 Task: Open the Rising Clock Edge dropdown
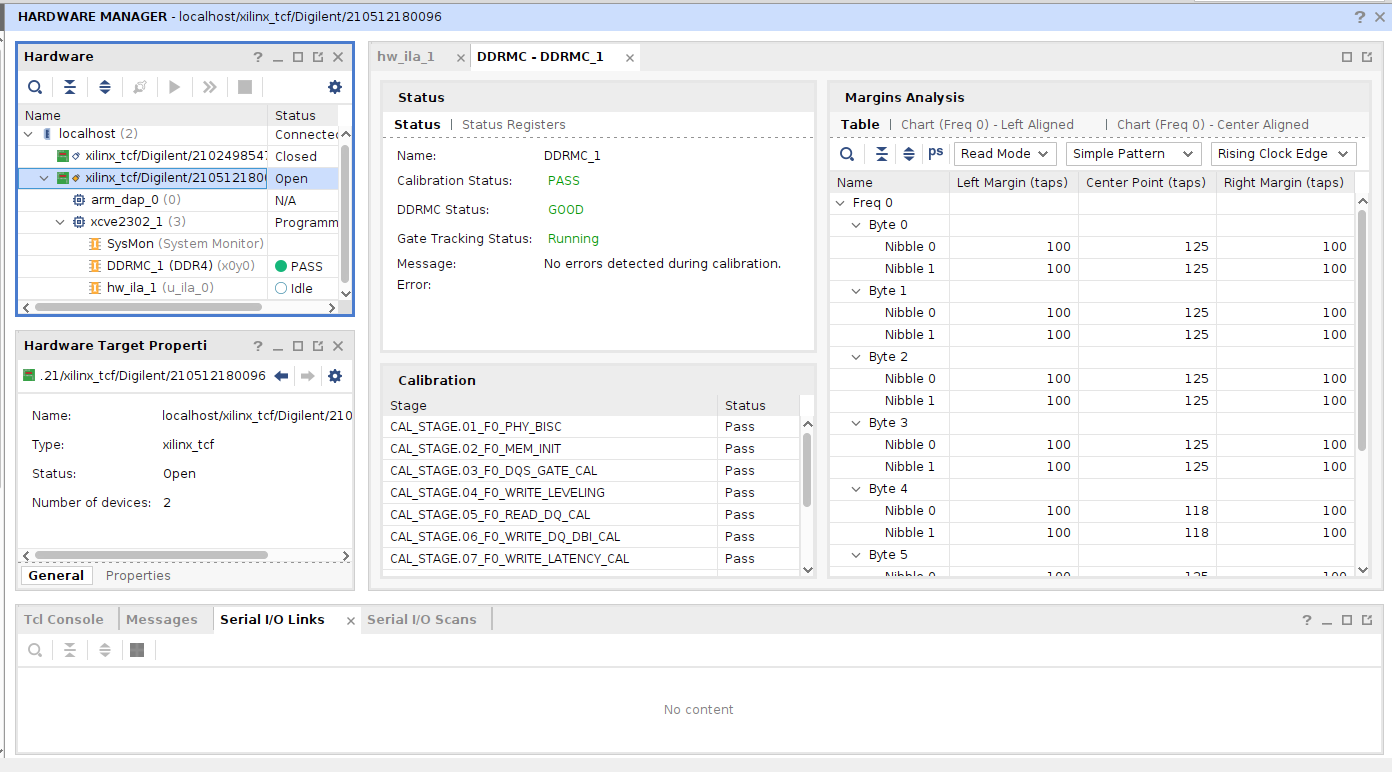1283,154
